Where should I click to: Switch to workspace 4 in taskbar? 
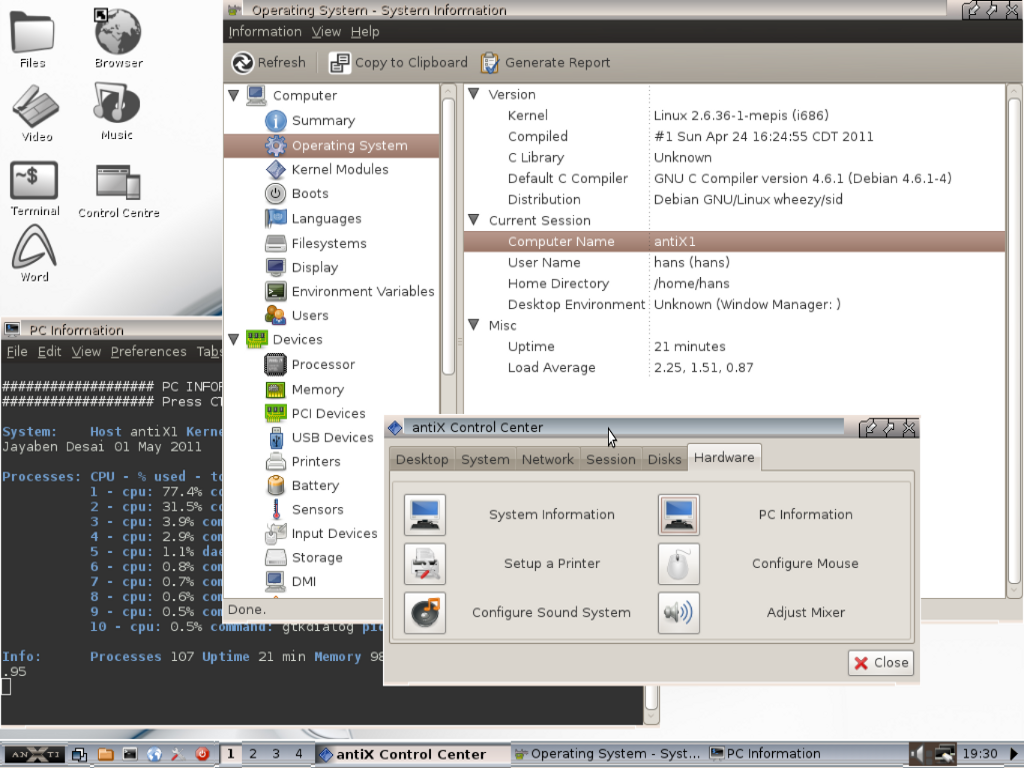(x=299, y=754)
